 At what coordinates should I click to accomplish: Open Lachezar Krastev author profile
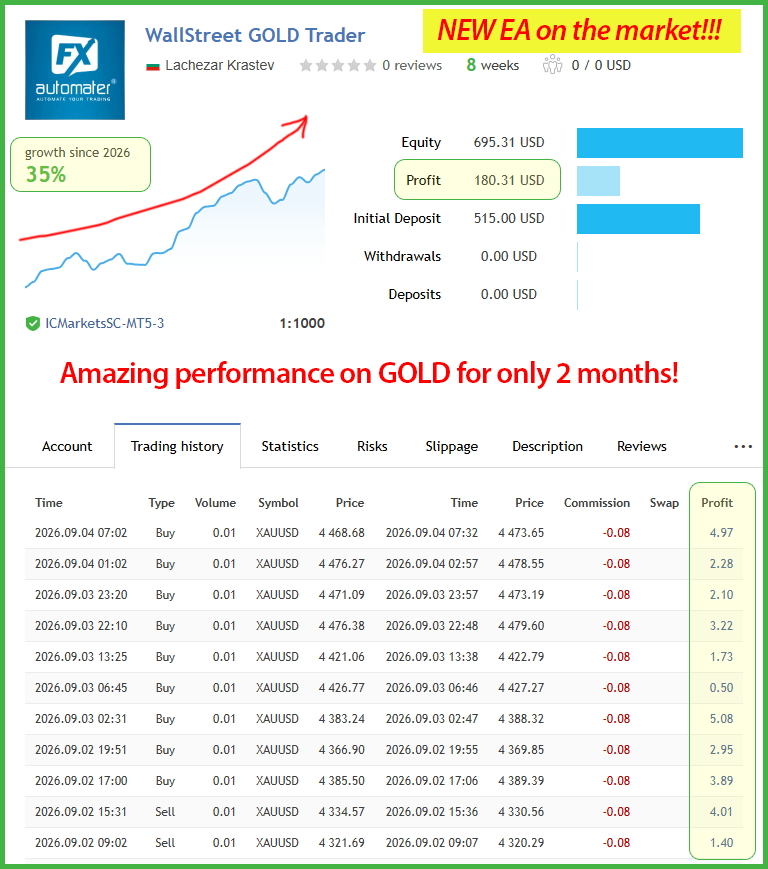coord(219,65)
